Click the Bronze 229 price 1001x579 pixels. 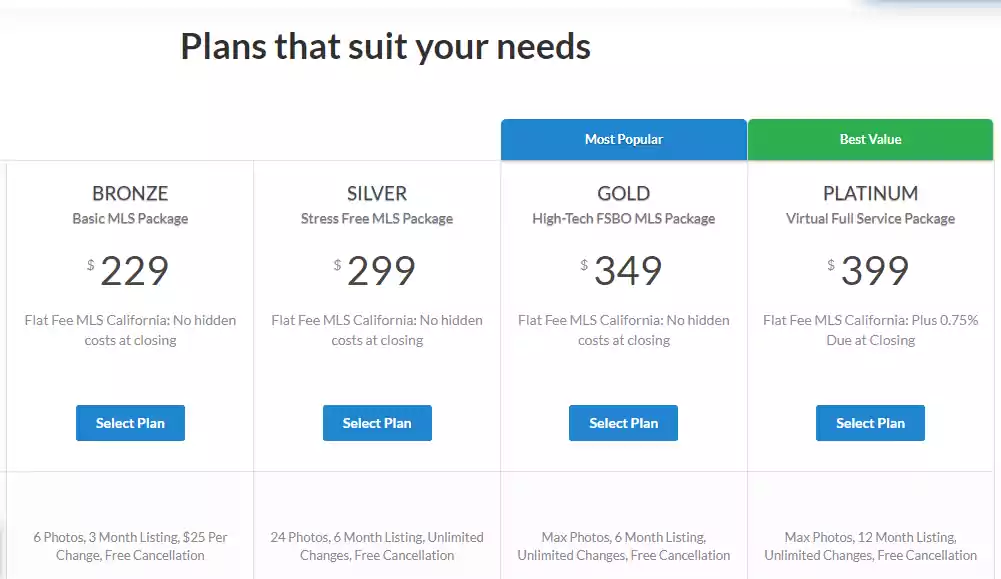(x=134, y=271)
